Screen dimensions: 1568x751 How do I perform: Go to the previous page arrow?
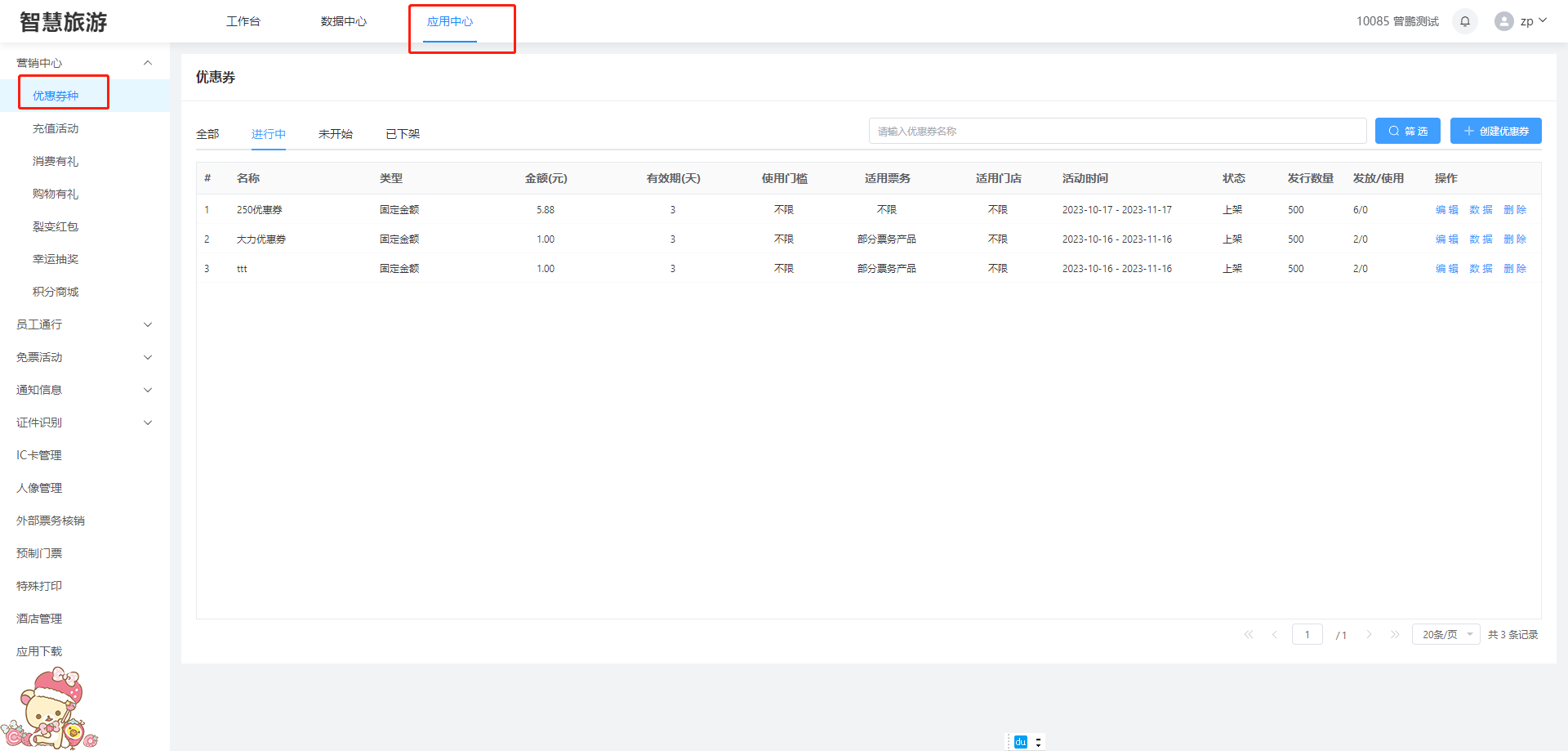click(x=1274, y=634)
